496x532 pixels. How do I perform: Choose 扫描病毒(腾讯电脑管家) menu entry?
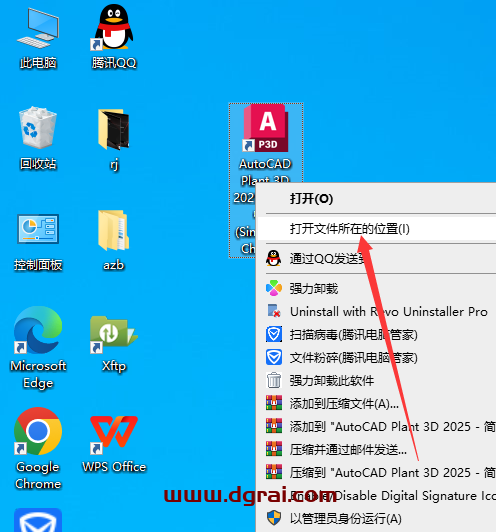click(377, 335)
